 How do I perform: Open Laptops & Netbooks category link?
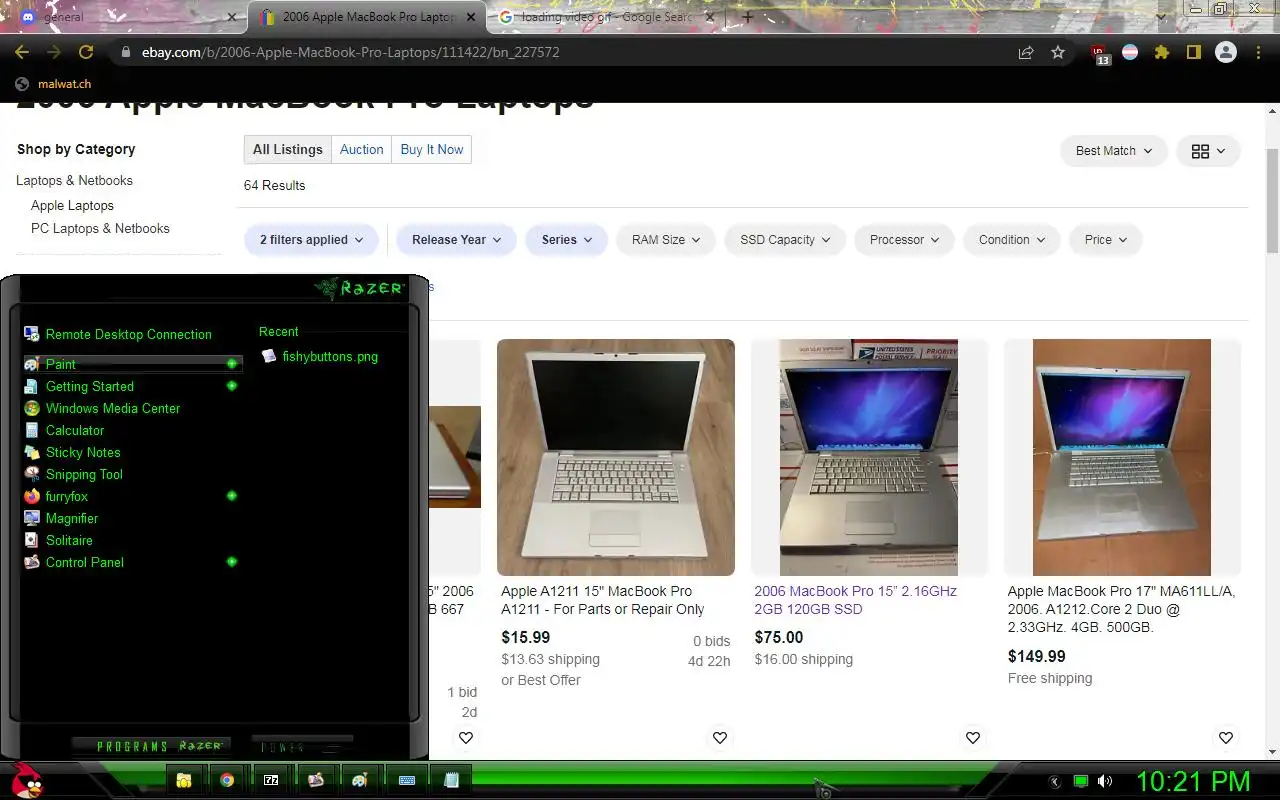(x=74, y=180)
